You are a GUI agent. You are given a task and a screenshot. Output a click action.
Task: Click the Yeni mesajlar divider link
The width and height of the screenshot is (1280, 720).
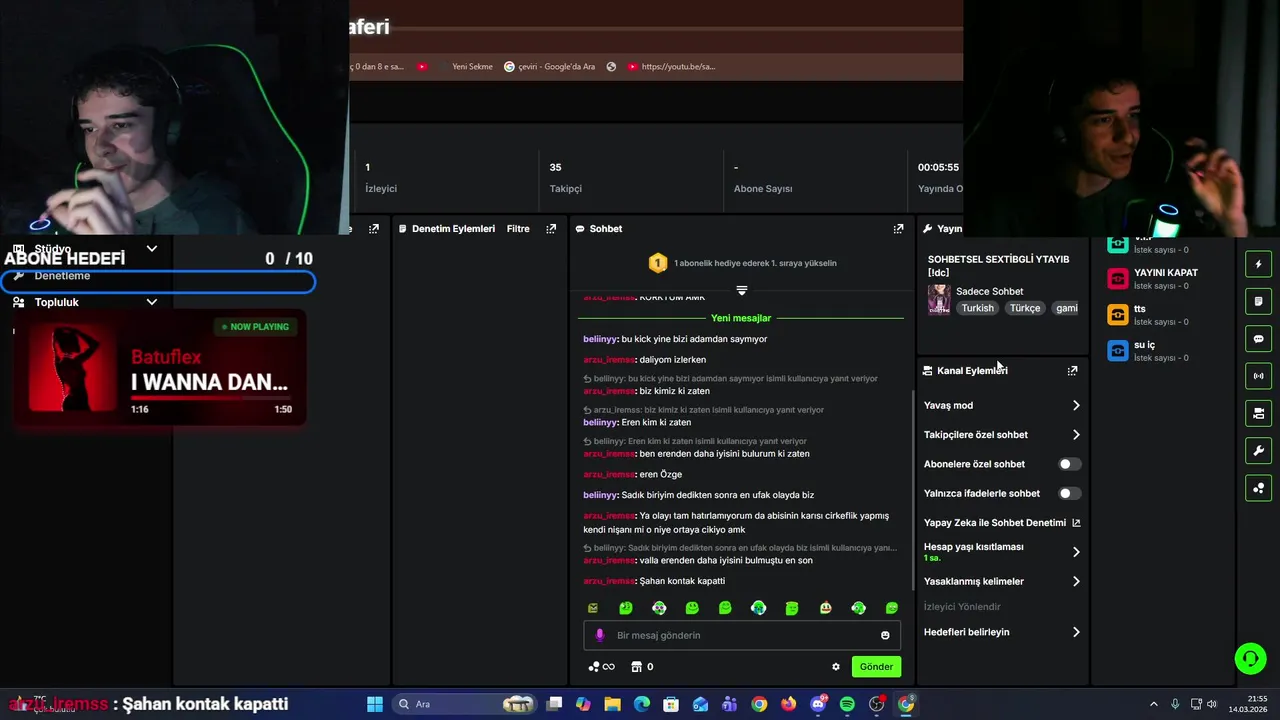[741, 318]
